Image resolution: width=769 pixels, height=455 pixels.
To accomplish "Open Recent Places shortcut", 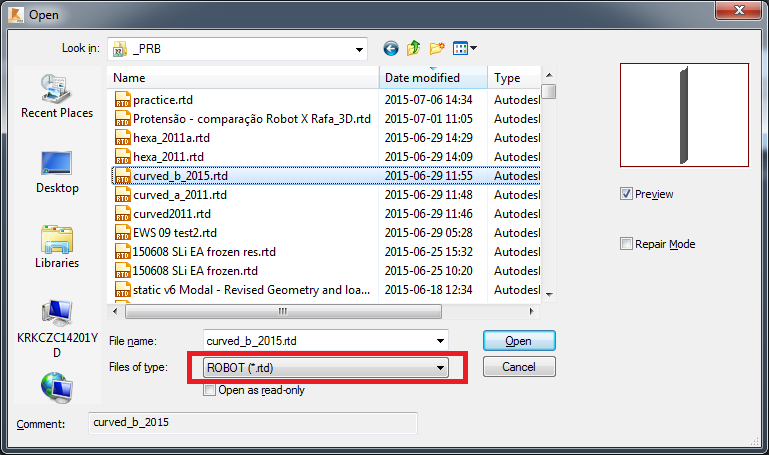I will (57, 97).
